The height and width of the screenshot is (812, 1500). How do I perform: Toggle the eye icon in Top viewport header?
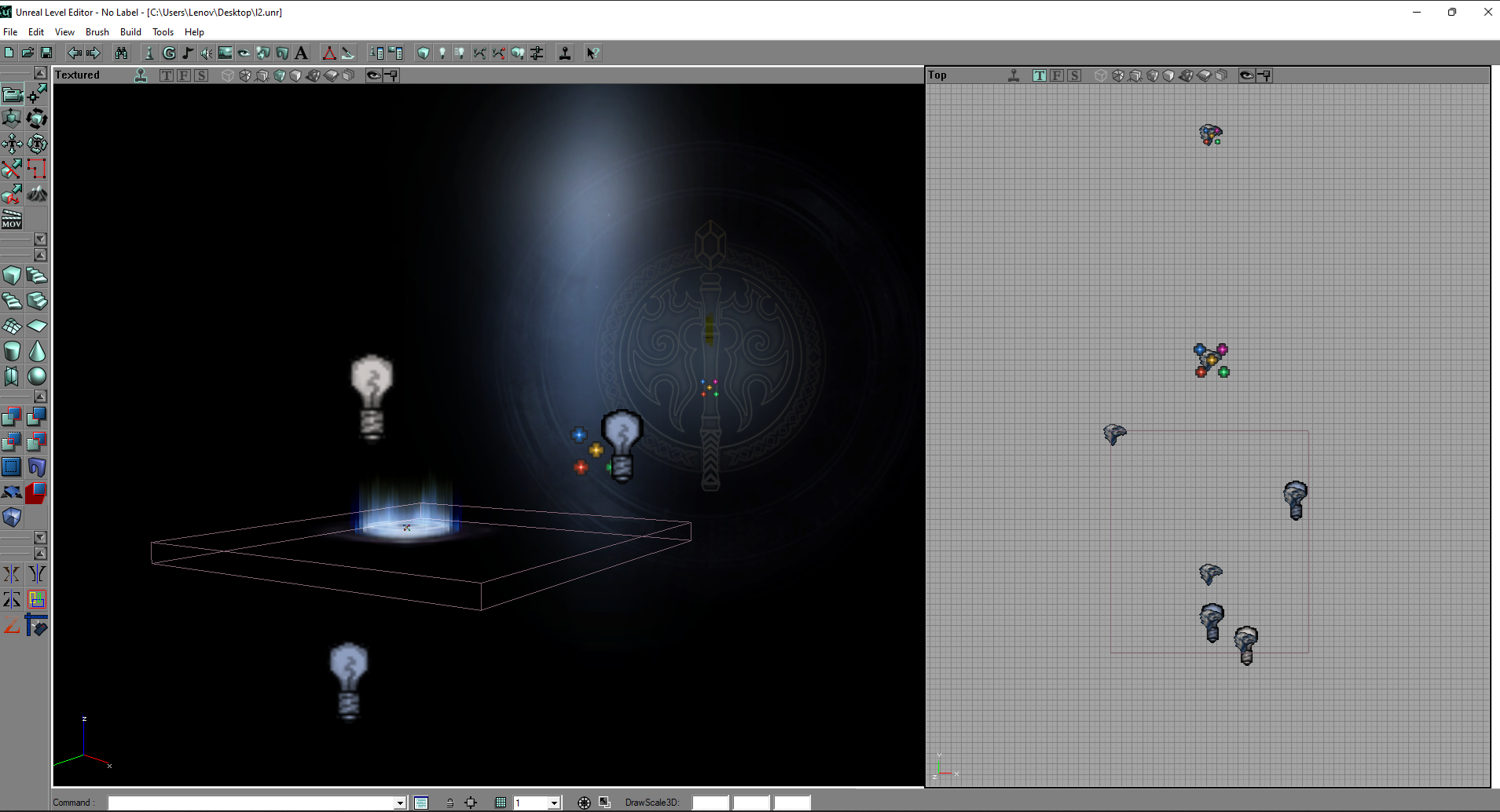pyautogui.click(x=1247, y=75)
